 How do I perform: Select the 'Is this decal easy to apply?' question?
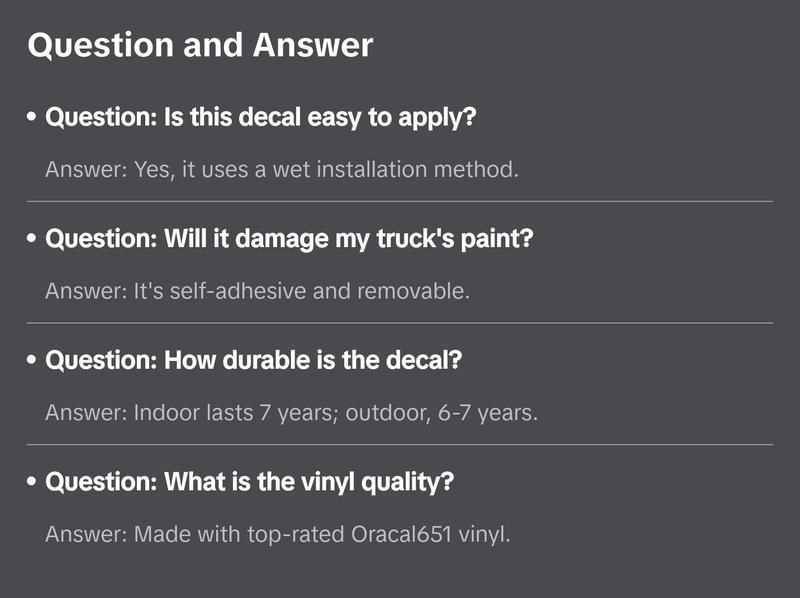[261, 117]
